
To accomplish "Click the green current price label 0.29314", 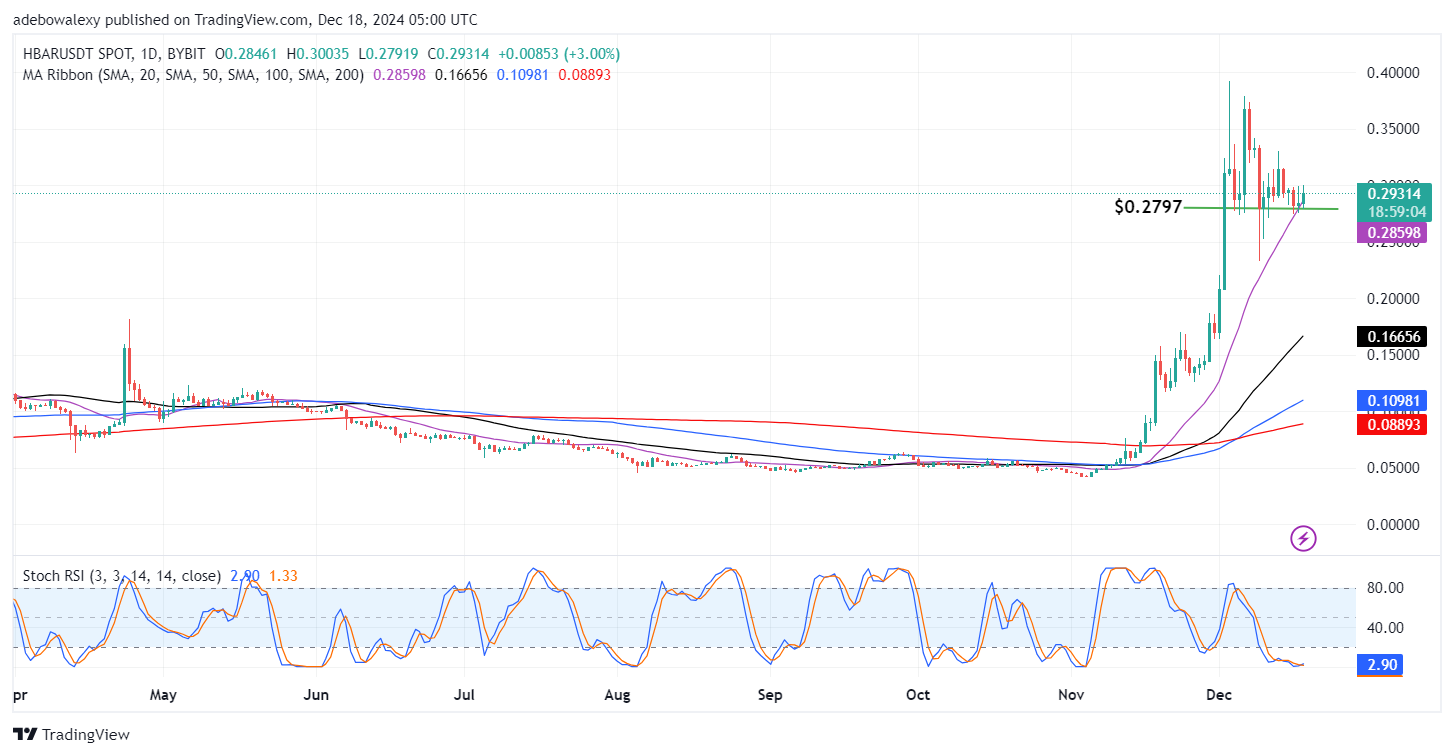I will coord(1394,193).
